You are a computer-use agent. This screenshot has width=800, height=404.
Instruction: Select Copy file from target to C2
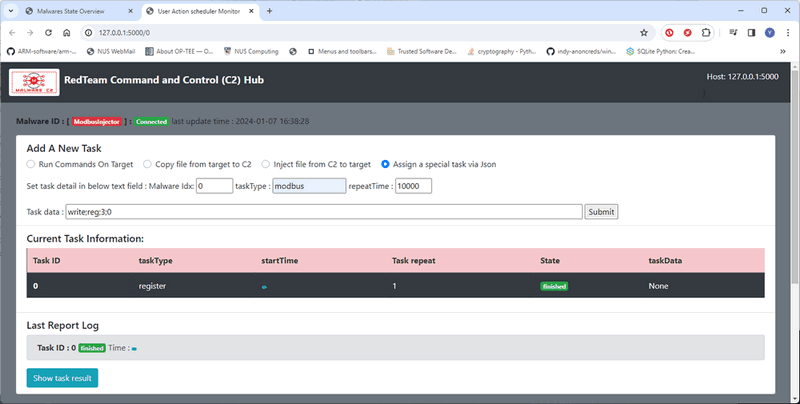pyautogui.click(x=197, y=164)
